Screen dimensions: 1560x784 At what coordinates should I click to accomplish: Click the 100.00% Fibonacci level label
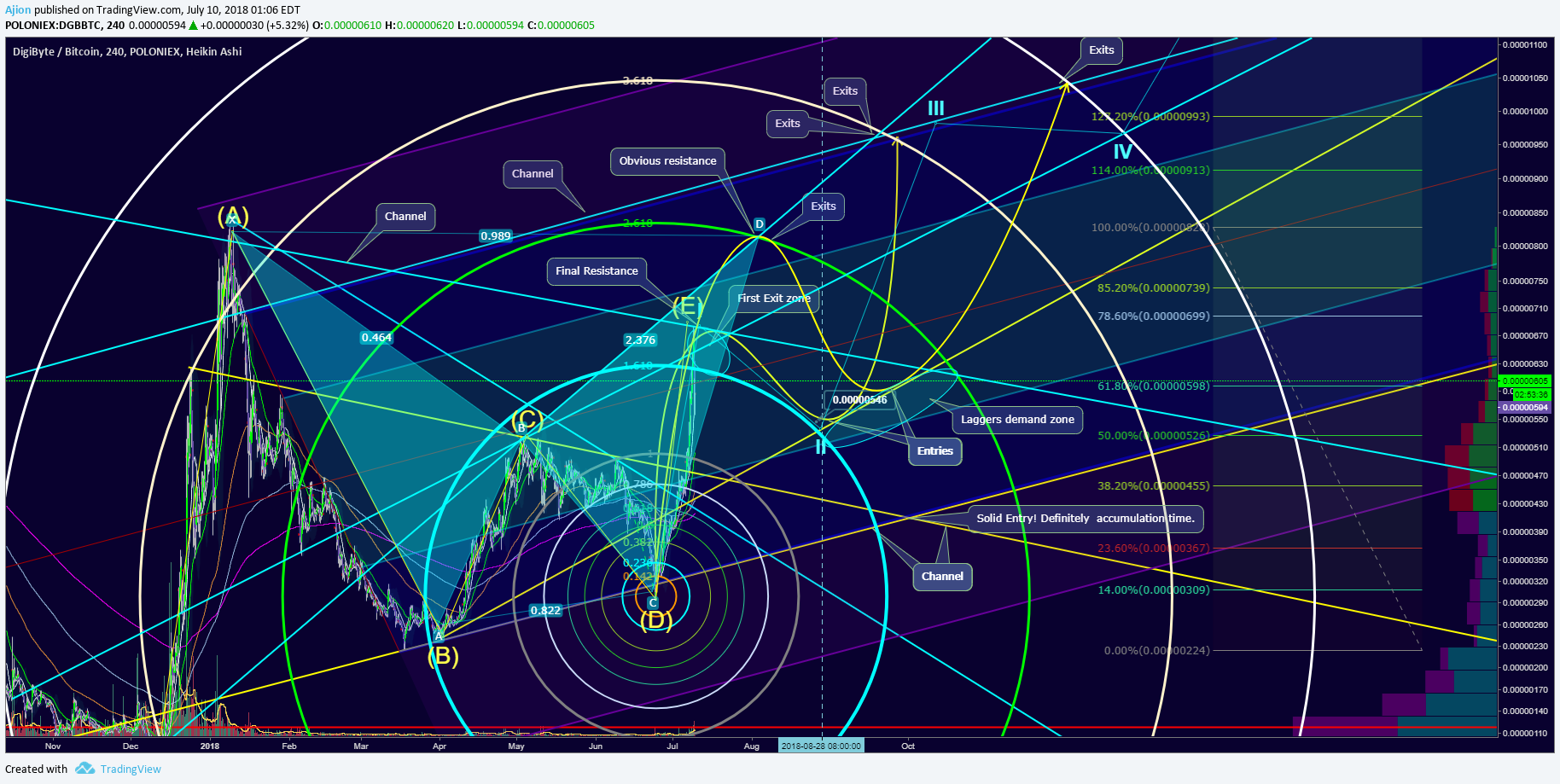[1150, 228]
